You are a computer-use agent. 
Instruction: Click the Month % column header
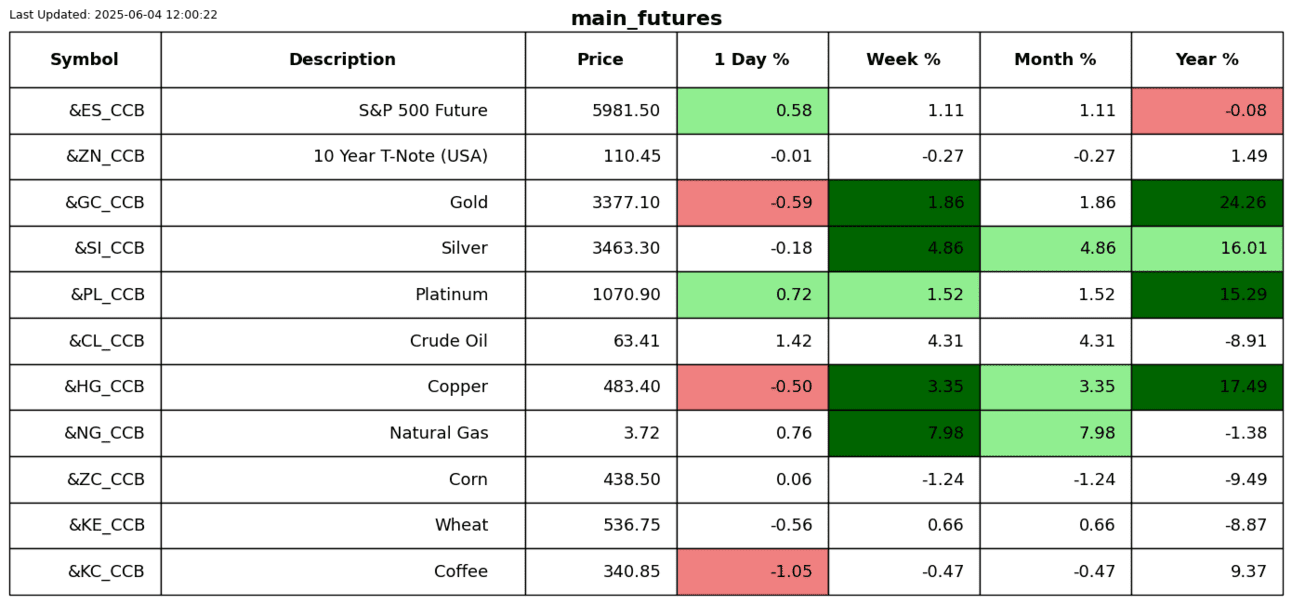point(1055,60)
